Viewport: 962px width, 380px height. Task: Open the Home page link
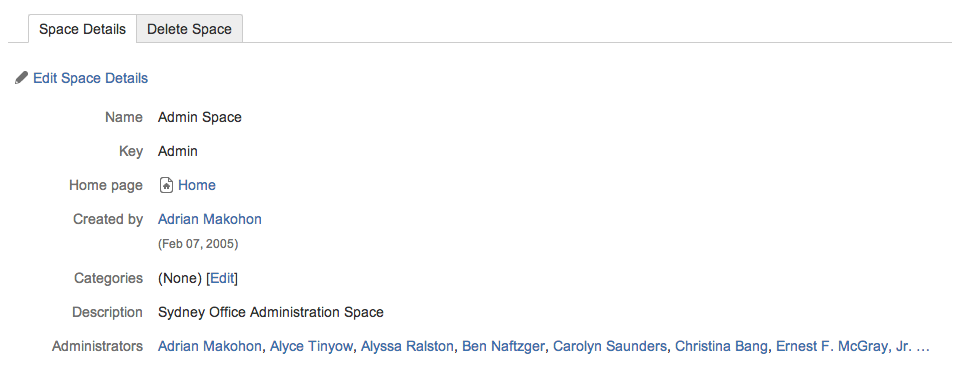196,185
